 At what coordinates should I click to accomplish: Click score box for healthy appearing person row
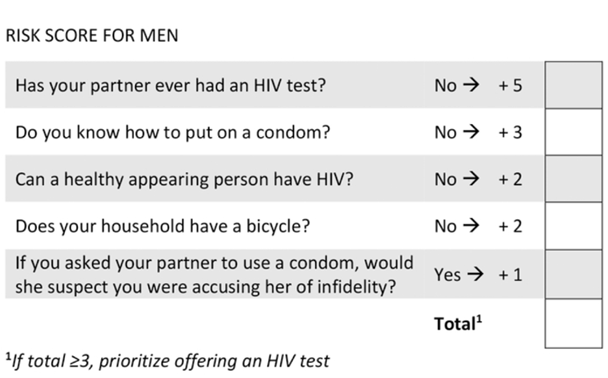tap(573, 179)
